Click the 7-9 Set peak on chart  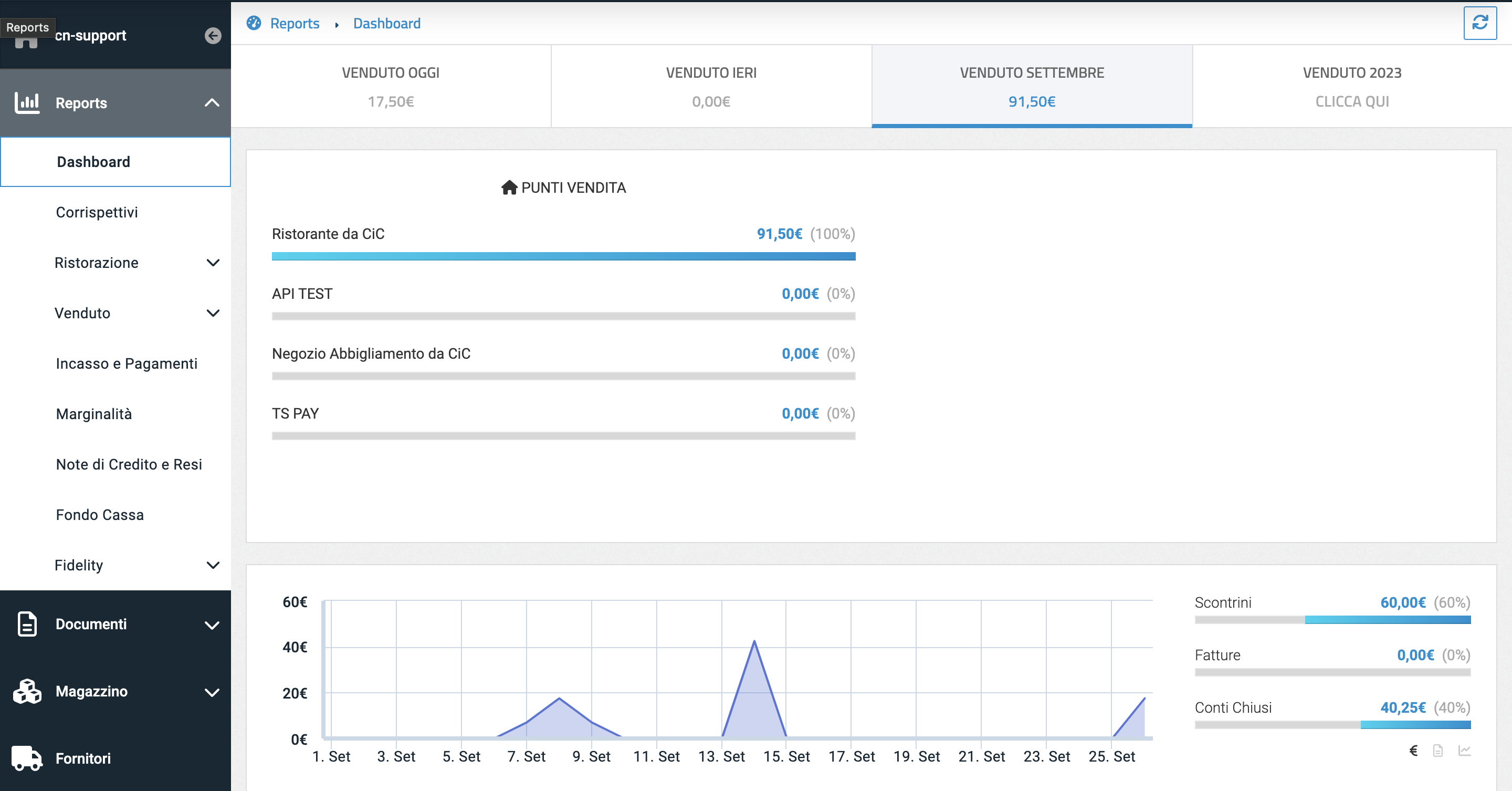[x=559, y=699]
